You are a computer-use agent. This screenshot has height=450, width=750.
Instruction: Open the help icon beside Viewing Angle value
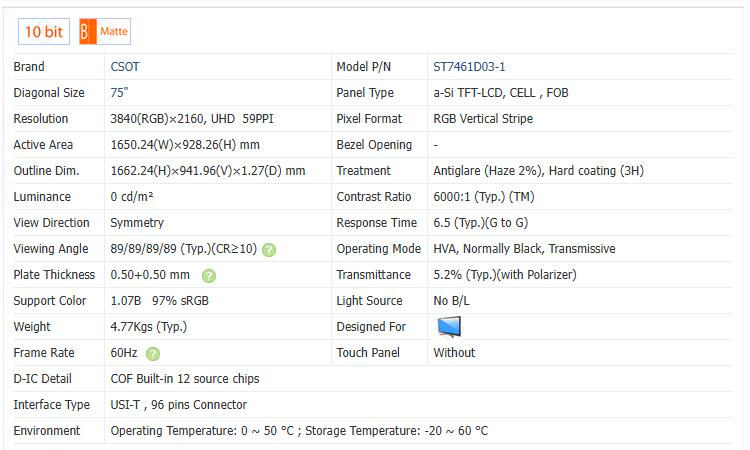pos(269,249)
